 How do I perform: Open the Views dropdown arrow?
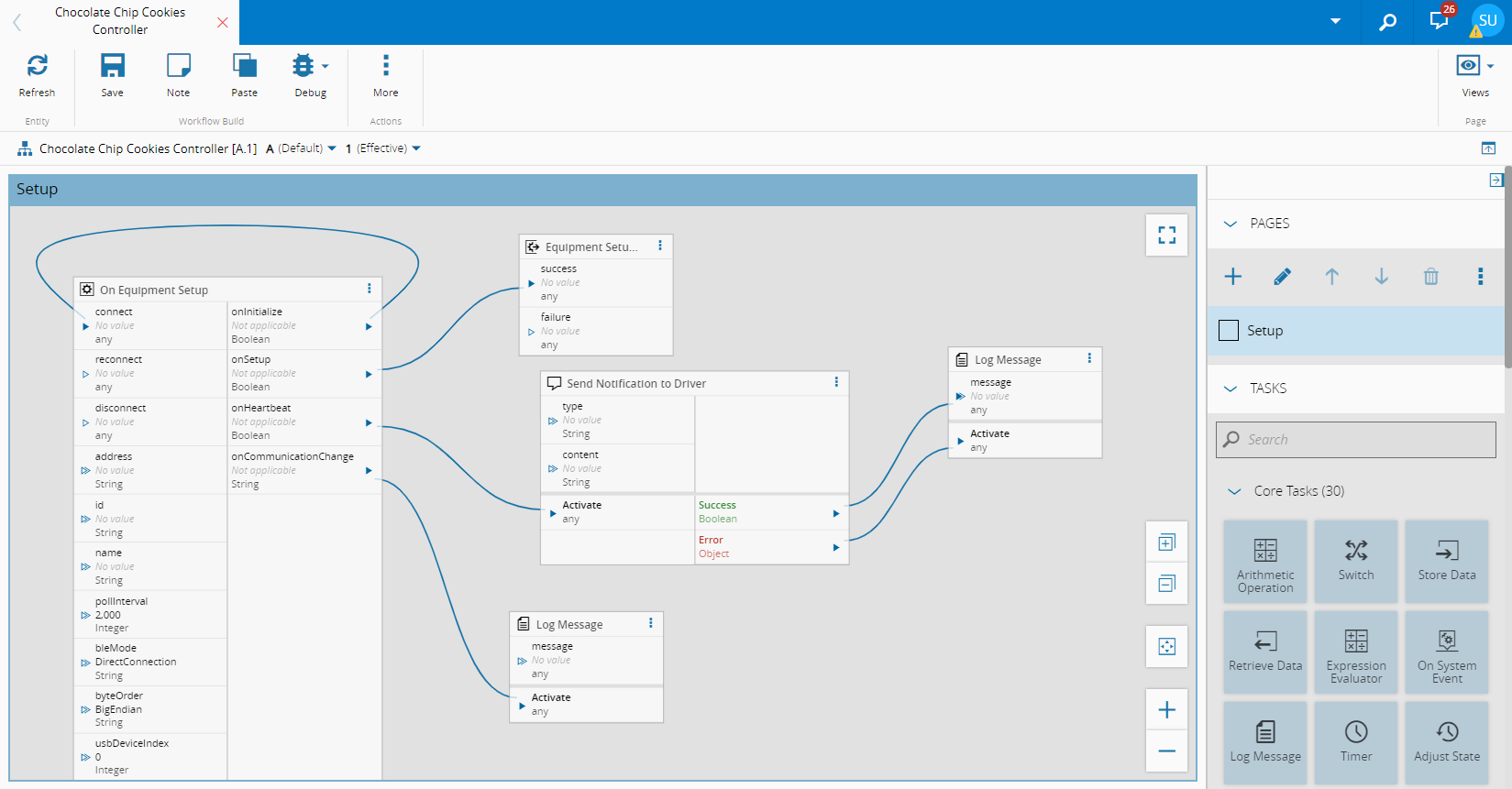pos(1491,66)
